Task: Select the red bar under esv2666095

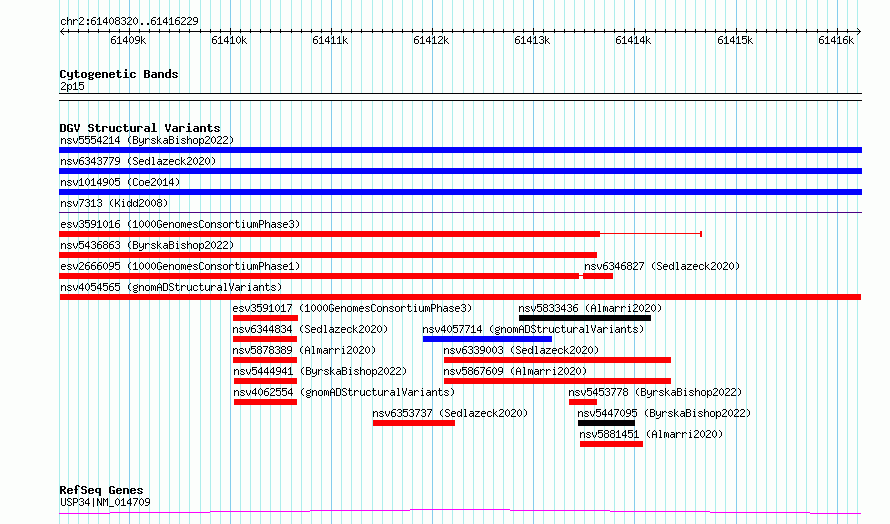Action: click(x=319, y=276)
